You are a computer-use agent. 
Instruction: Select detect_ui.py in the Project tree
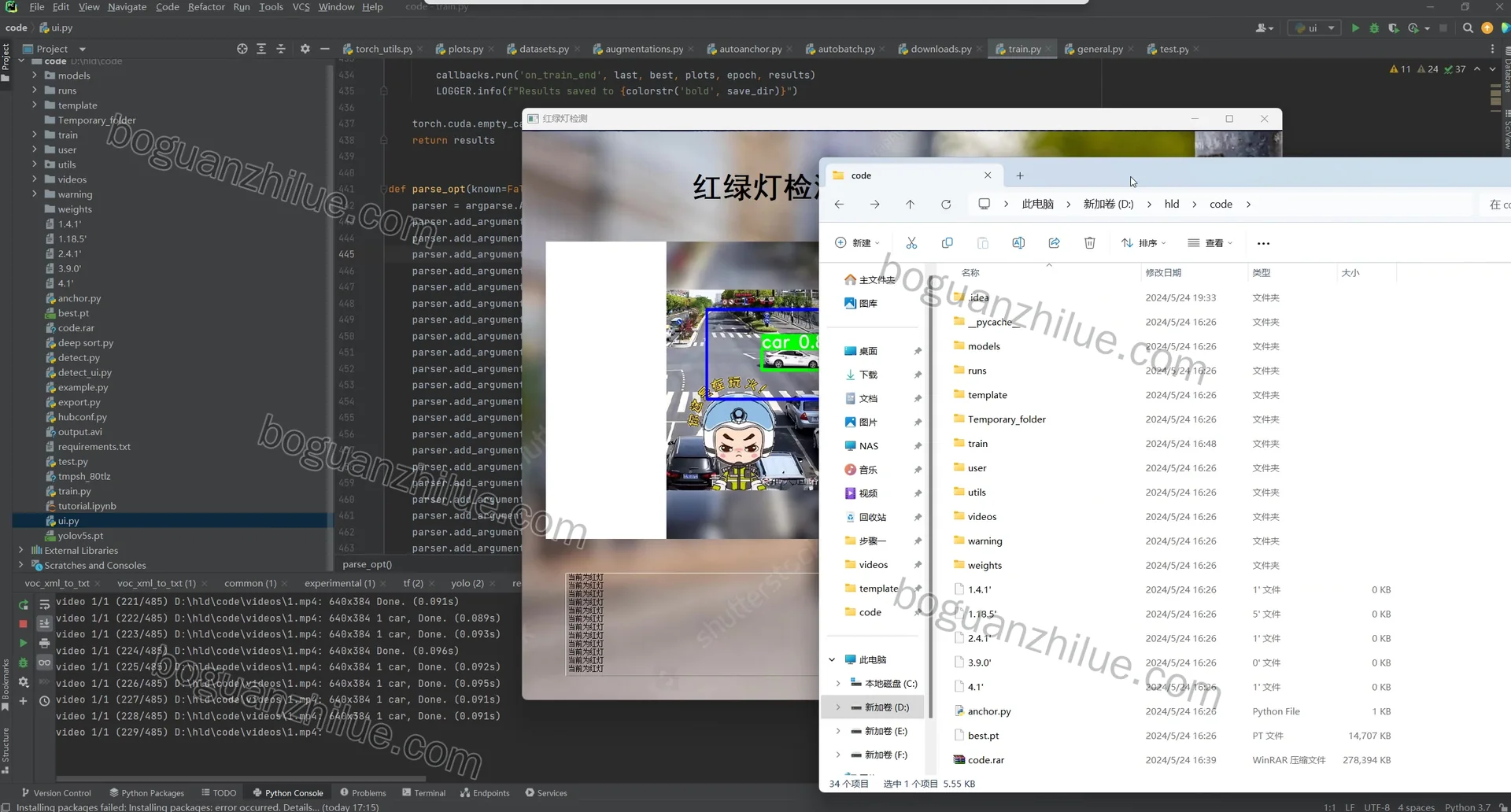pyautogui.click(x=85, y=372)
